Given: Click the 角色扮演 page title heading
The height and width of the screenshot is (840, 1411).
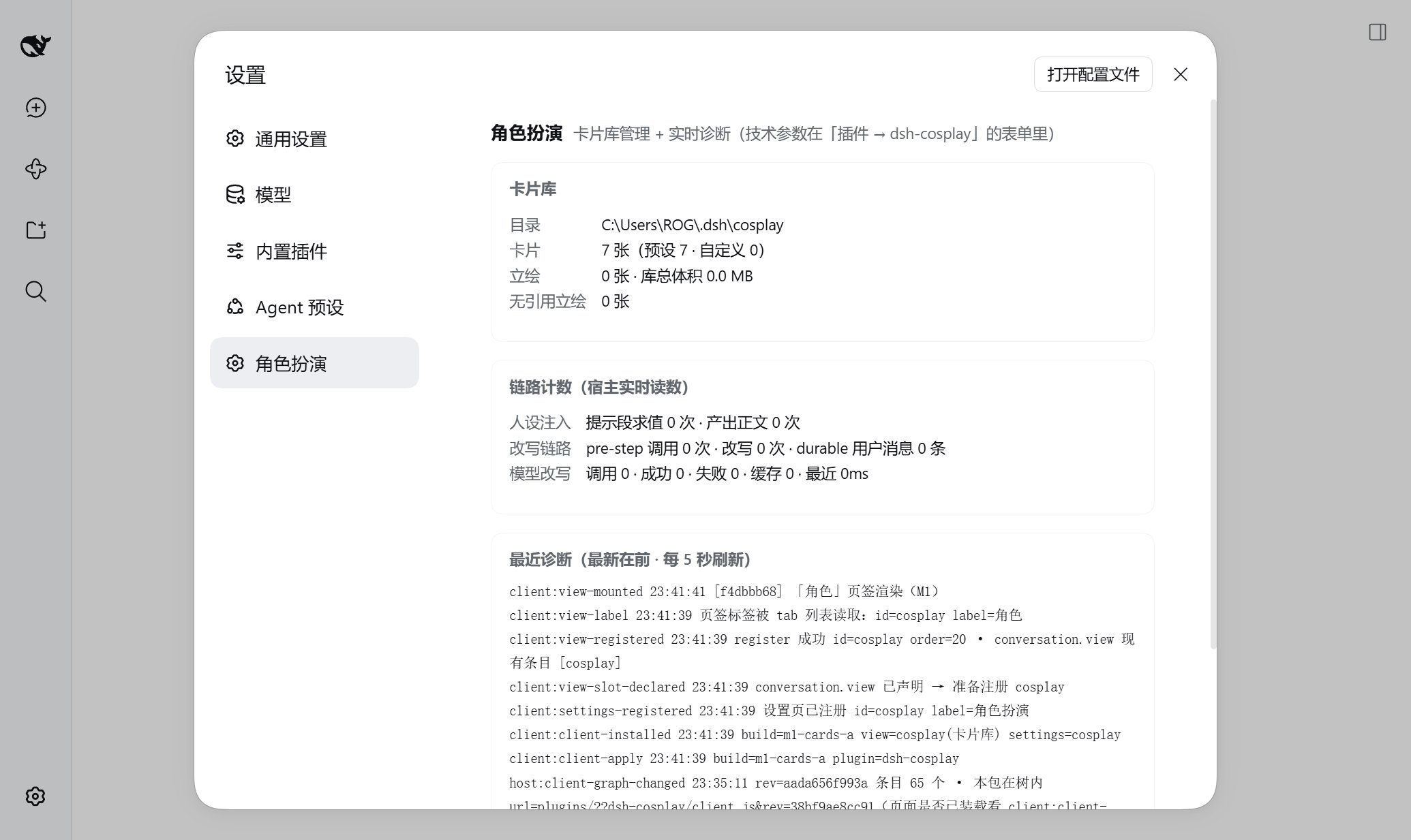Looking at the screenshot, I should point(526,133).
